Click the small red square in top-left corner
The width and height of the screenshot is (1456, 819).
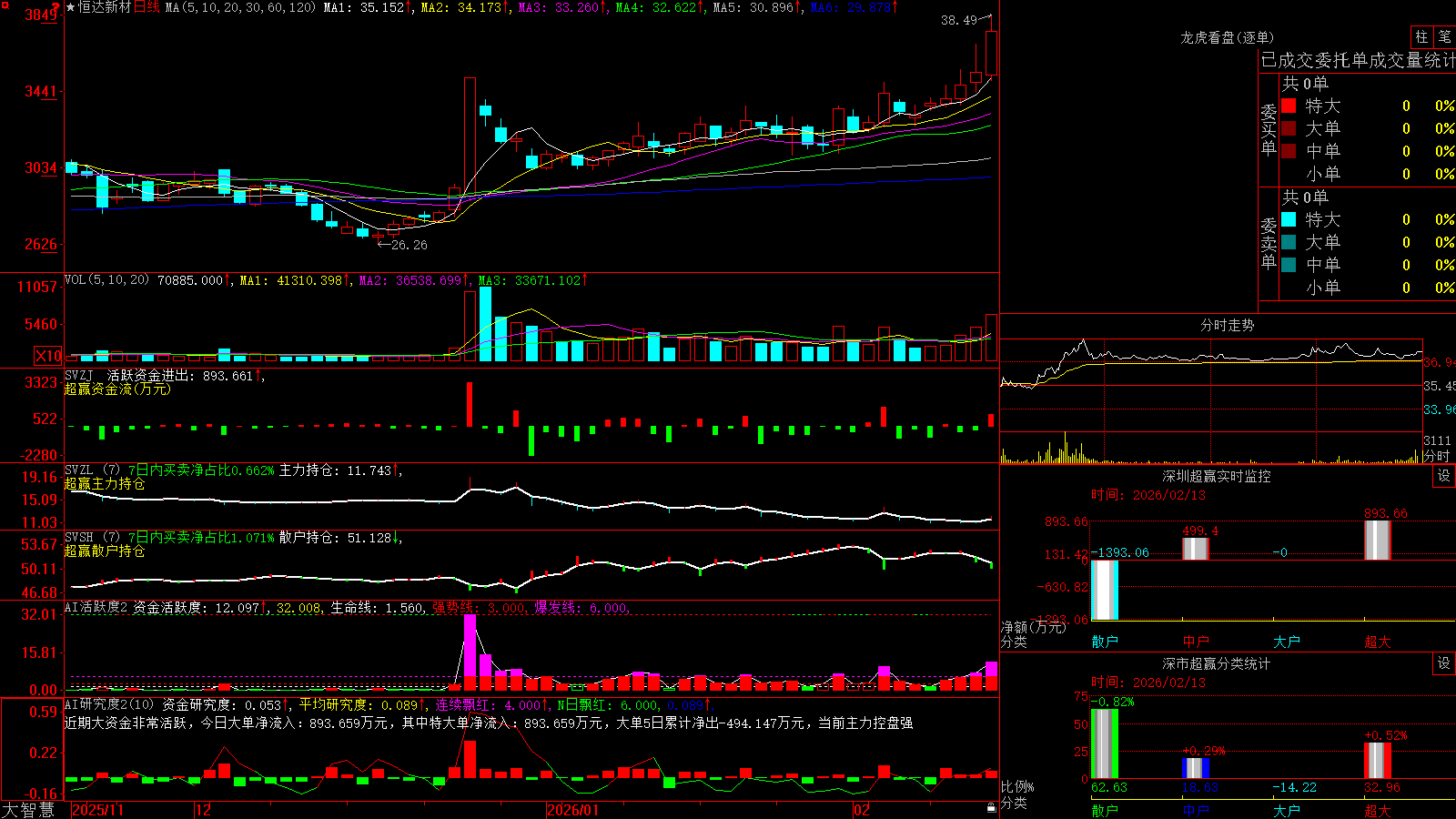coord(5,5)
